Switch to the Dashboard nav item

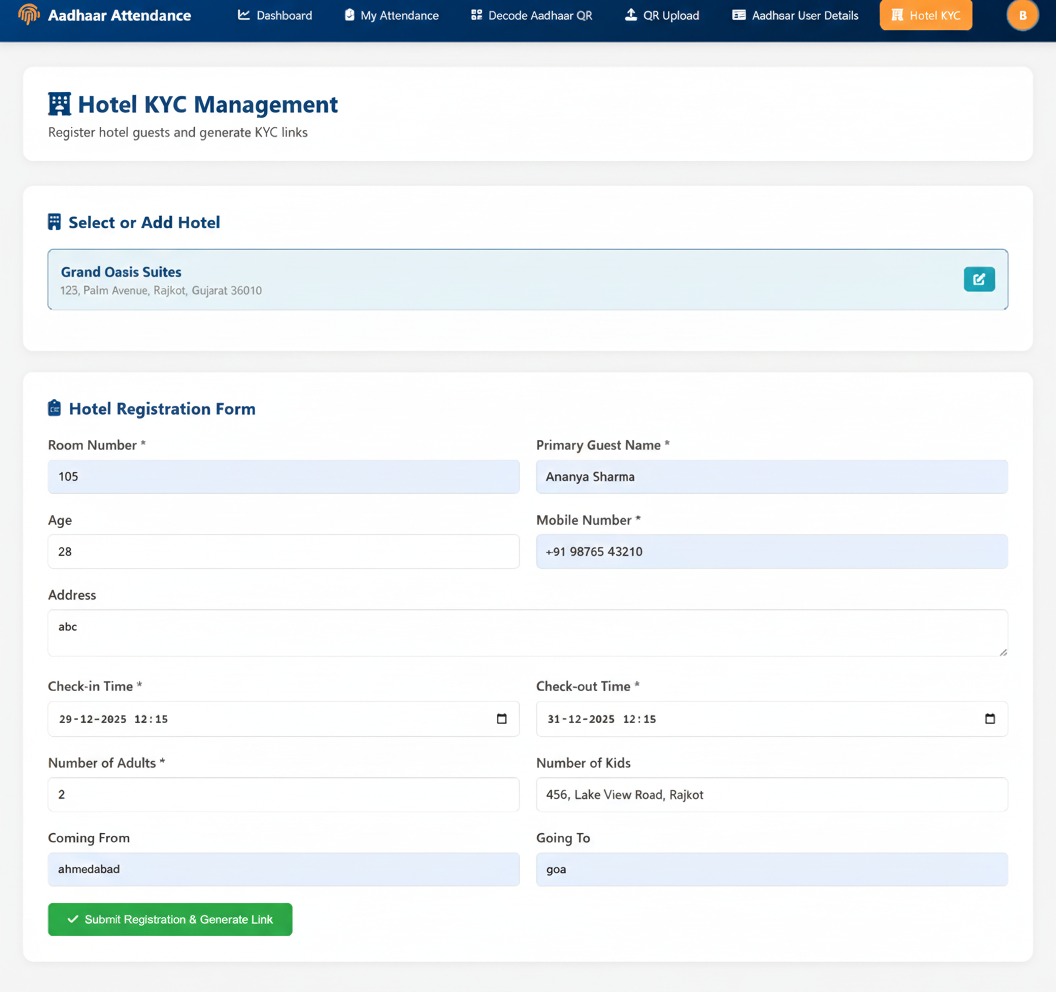[274, 15]
